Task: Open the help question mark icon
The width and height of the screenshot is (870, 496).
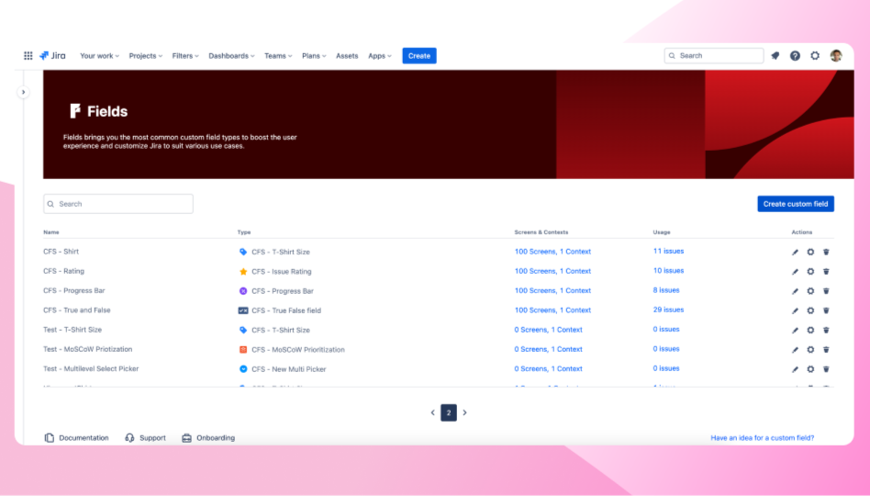Action: pyautogui.click(x=795, y=55)
